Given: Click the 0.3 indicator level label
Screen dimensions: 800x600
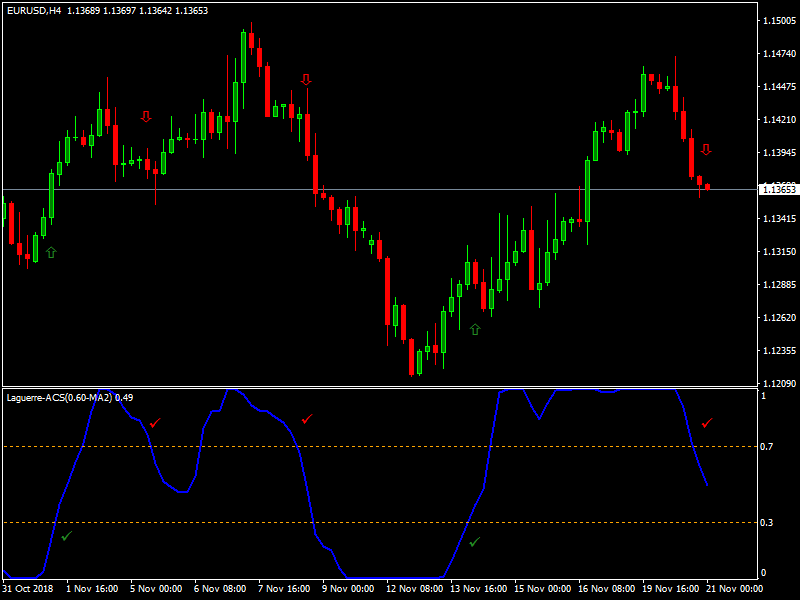Looking at the screenshot, I should [x=766, y=523].
